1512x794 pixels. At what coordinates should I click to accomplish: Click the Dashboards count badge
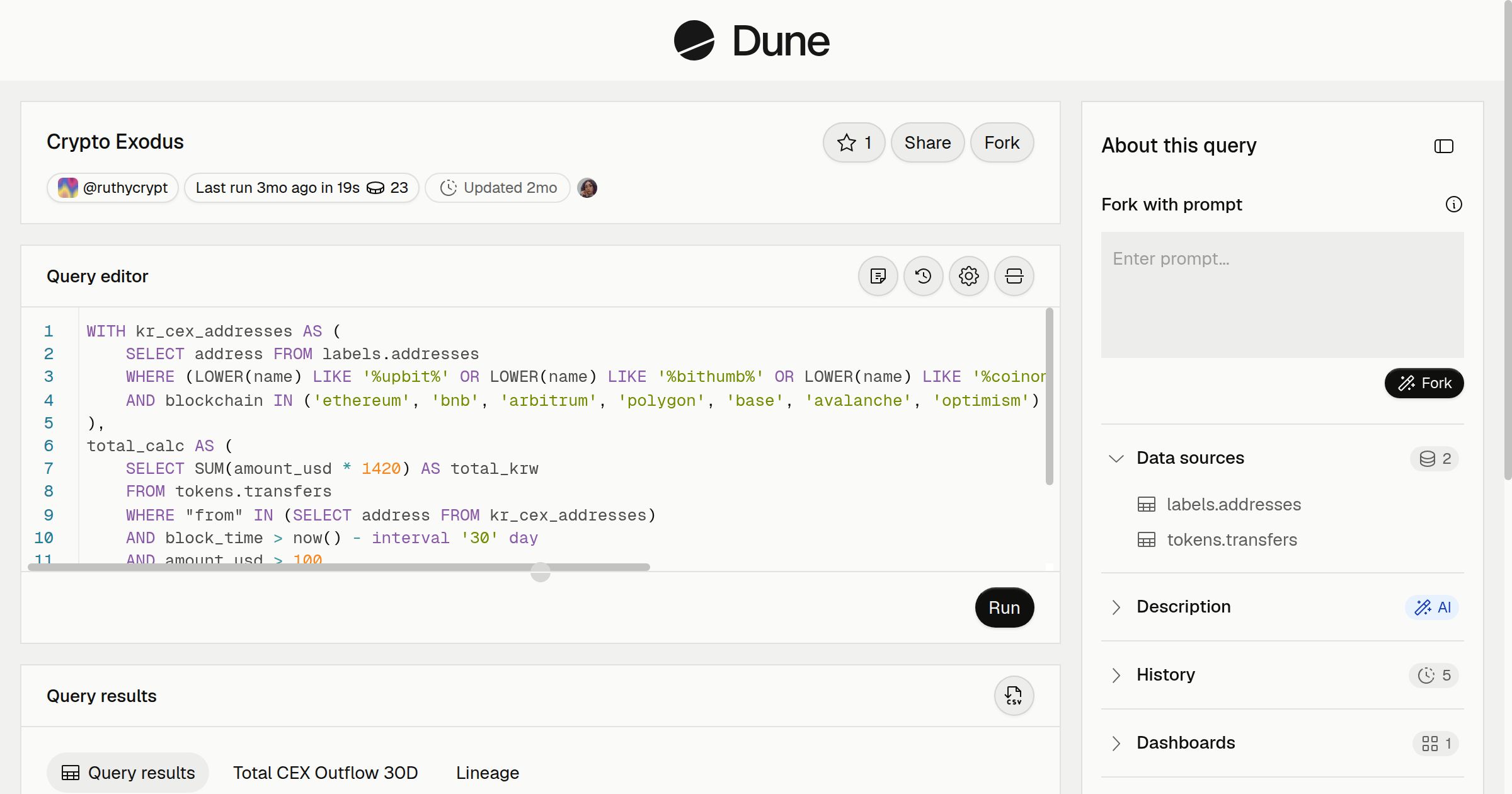(x=1436, y=743)
